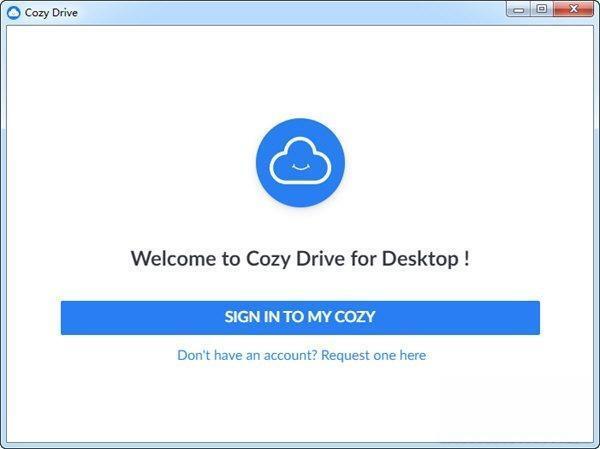The height and width of the screenshot is (449, 600).
Task: Click the SIGN IN TO MY COZY button
Action: (x=300, y=317)
